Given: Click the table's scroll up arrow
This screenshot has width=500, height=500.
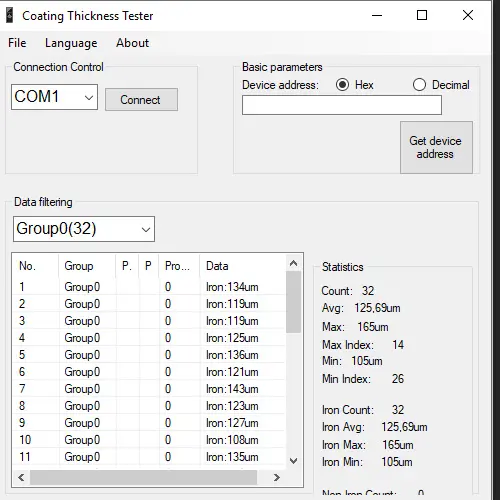Looking at the screenshot, I should (x=293, y=263).
